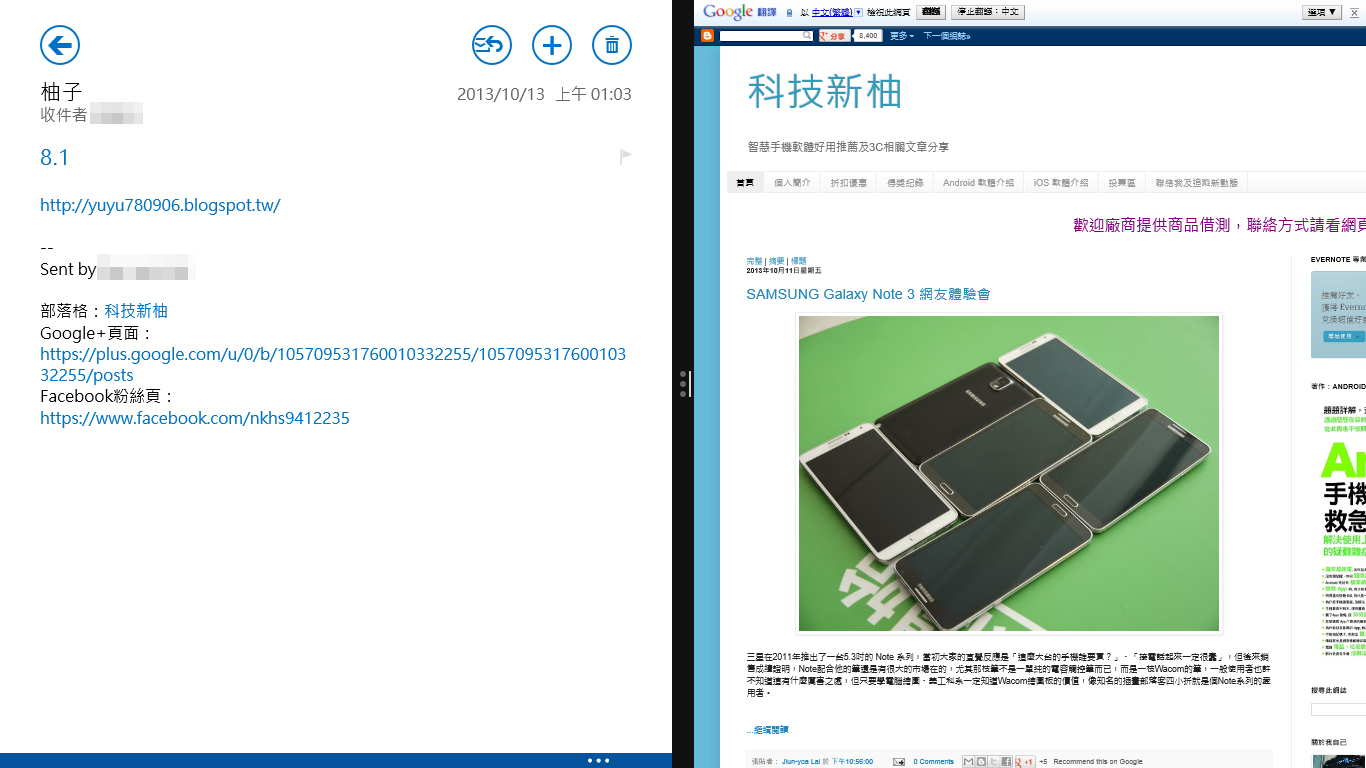Flag the 8.1 message

click(626, 156)
